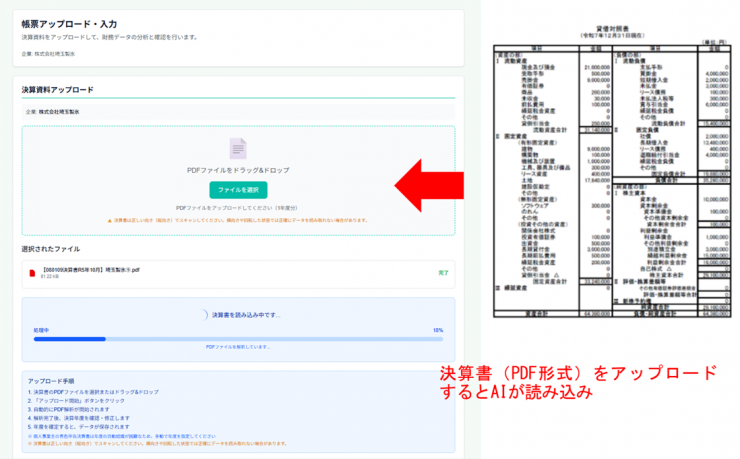The width and height of the screenshot is (740, 459).
Task: Click the 10% progress value
Action: (x=438, y=330)
